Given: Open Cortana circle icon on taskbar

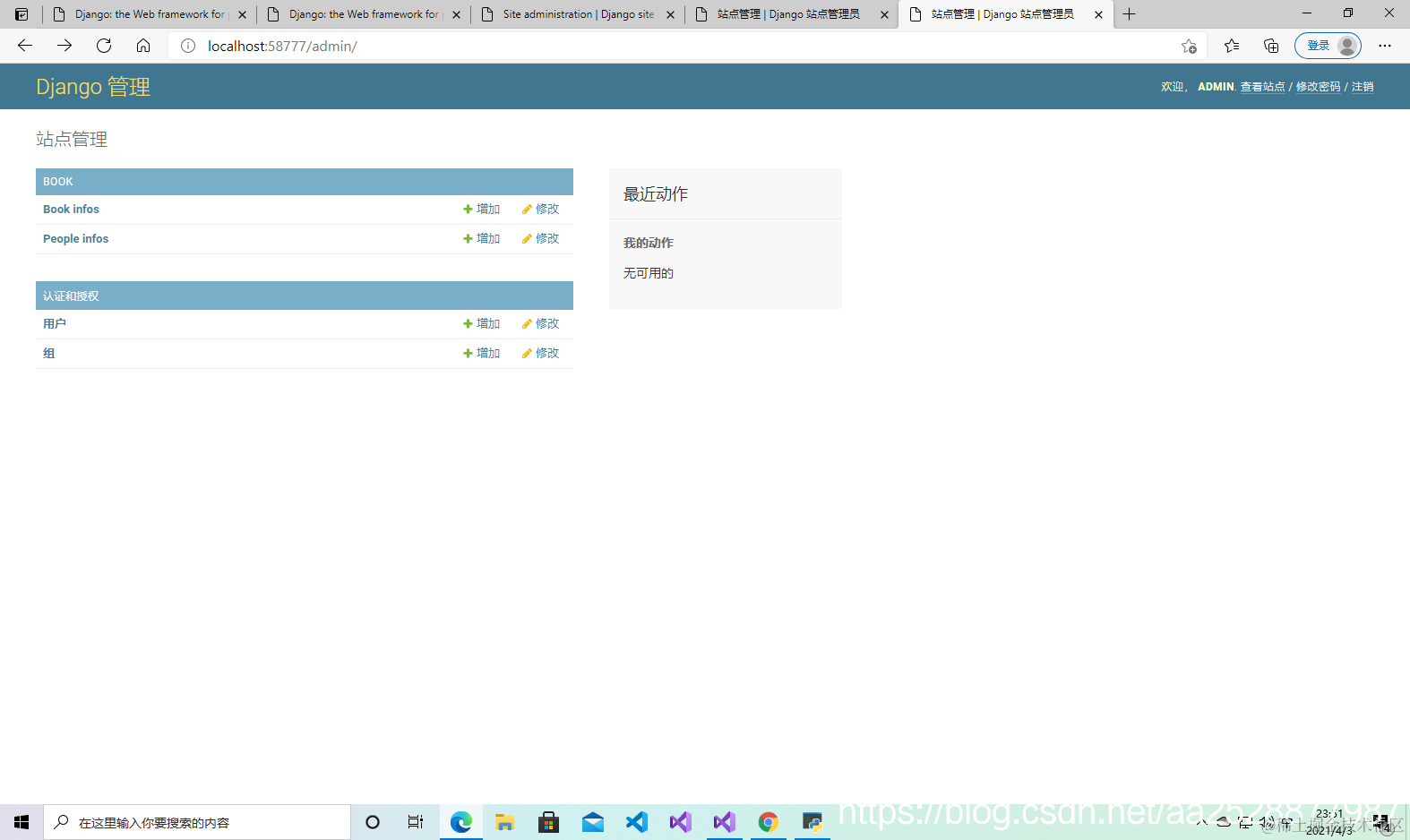Looking at the screenshot, I should coord(373,822).
